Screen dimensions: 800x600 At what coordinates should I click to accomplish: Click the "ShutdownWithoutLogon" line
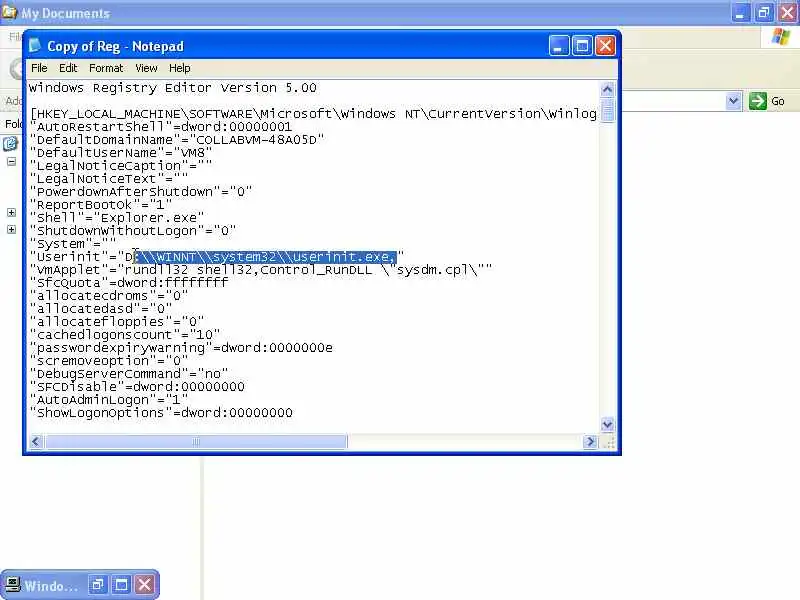[x=133, y=231]
